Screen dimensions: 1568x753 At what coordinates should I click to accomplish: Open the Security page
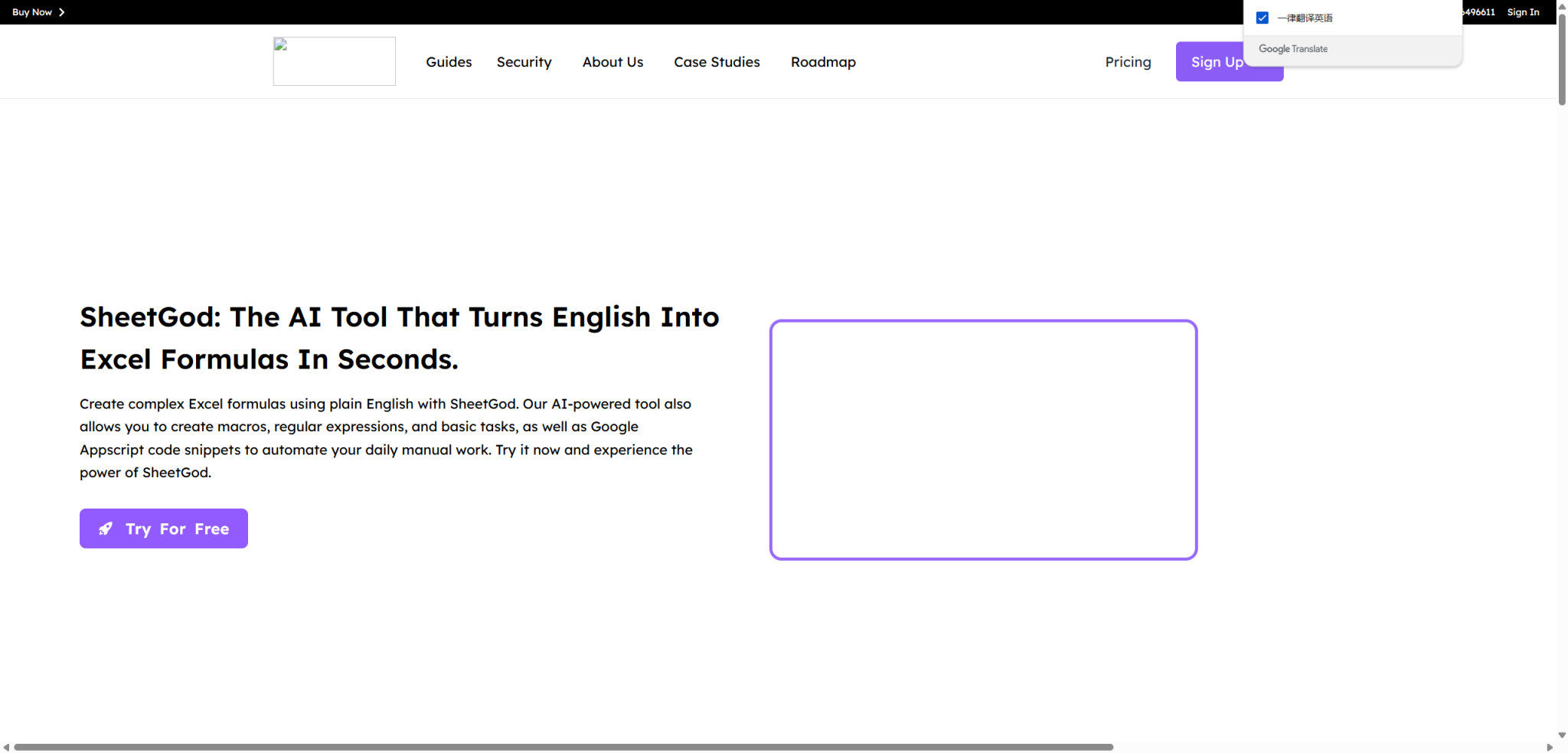[524, 62]
